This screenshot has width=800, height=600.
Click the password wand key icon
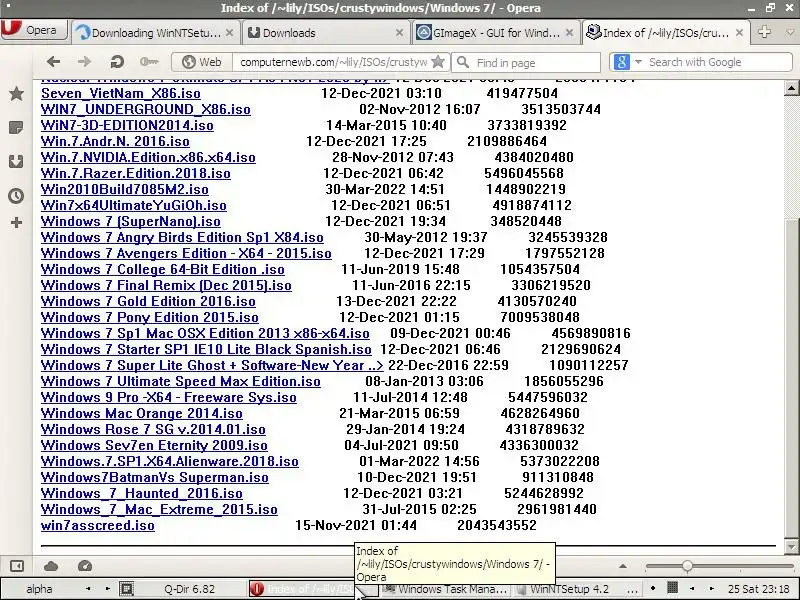(149, 62)
